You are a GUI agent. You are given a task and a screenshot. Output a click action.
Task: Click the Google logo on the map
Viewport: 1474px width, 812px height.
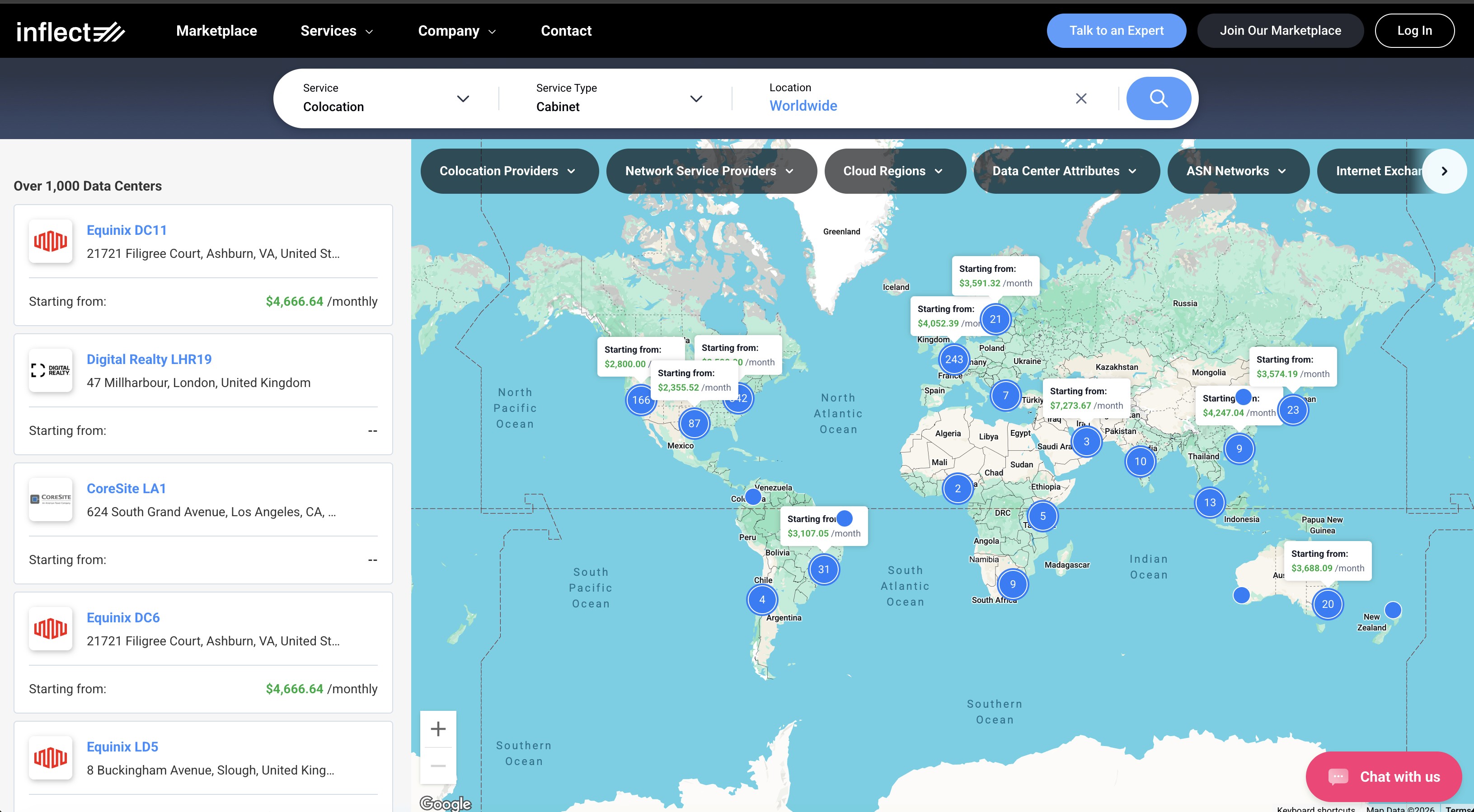445,803
